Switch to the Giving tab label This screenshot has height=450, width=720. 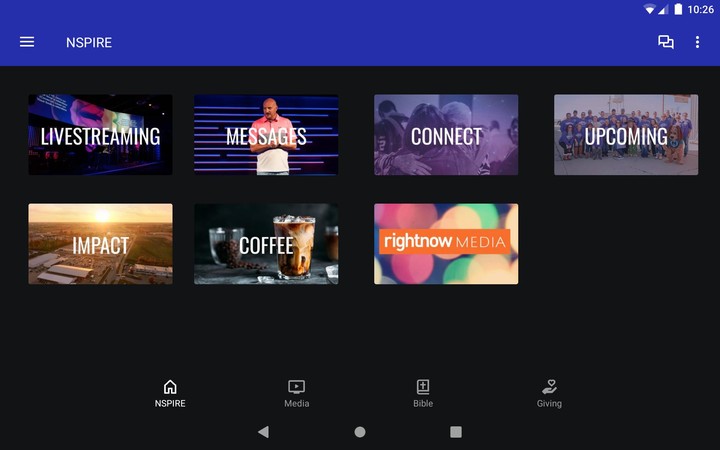[x=549, y=404]
